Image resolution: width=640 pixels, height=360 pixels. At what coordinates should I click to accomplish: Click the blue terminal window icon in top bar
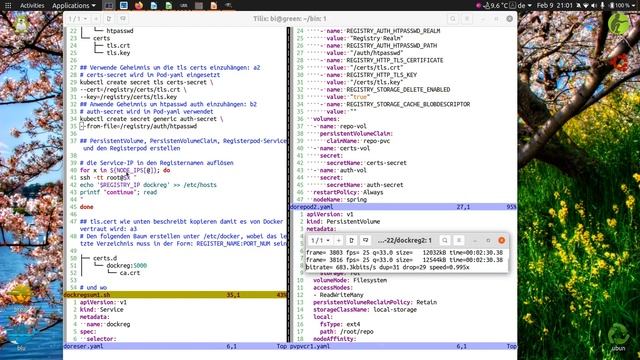coord(124,5)
